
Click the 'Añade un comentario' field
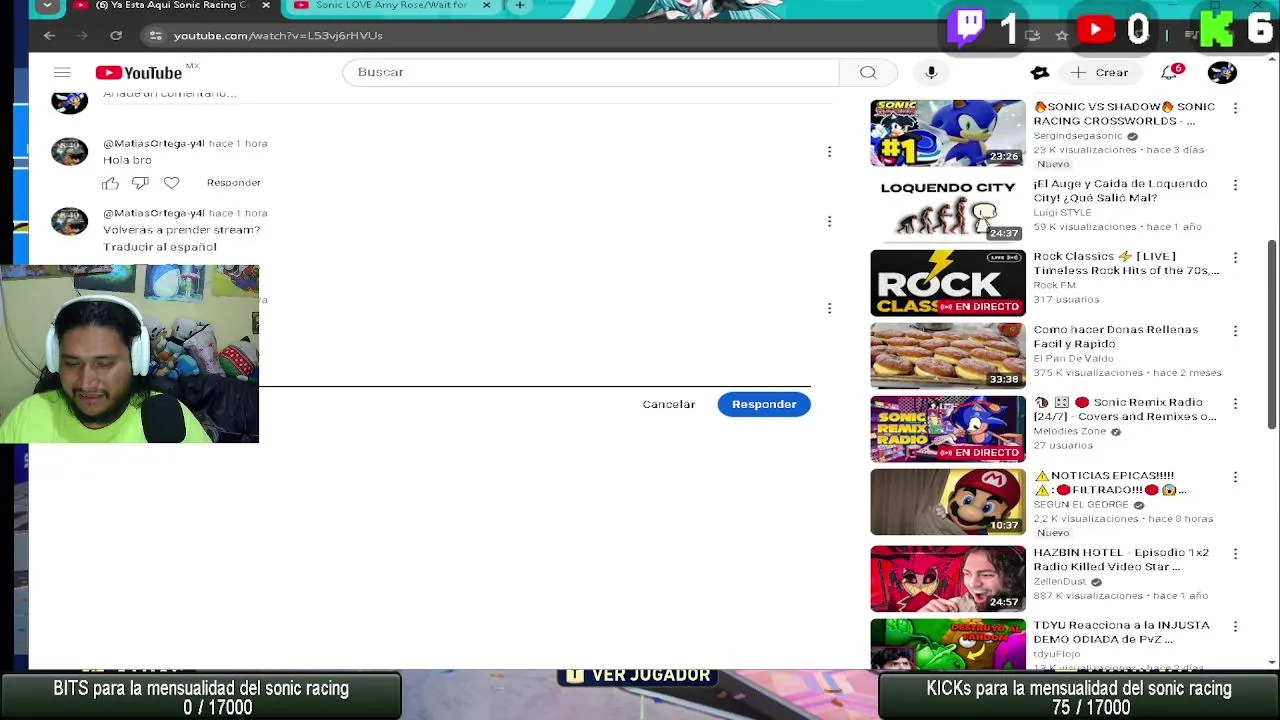[x=468, y=94]
